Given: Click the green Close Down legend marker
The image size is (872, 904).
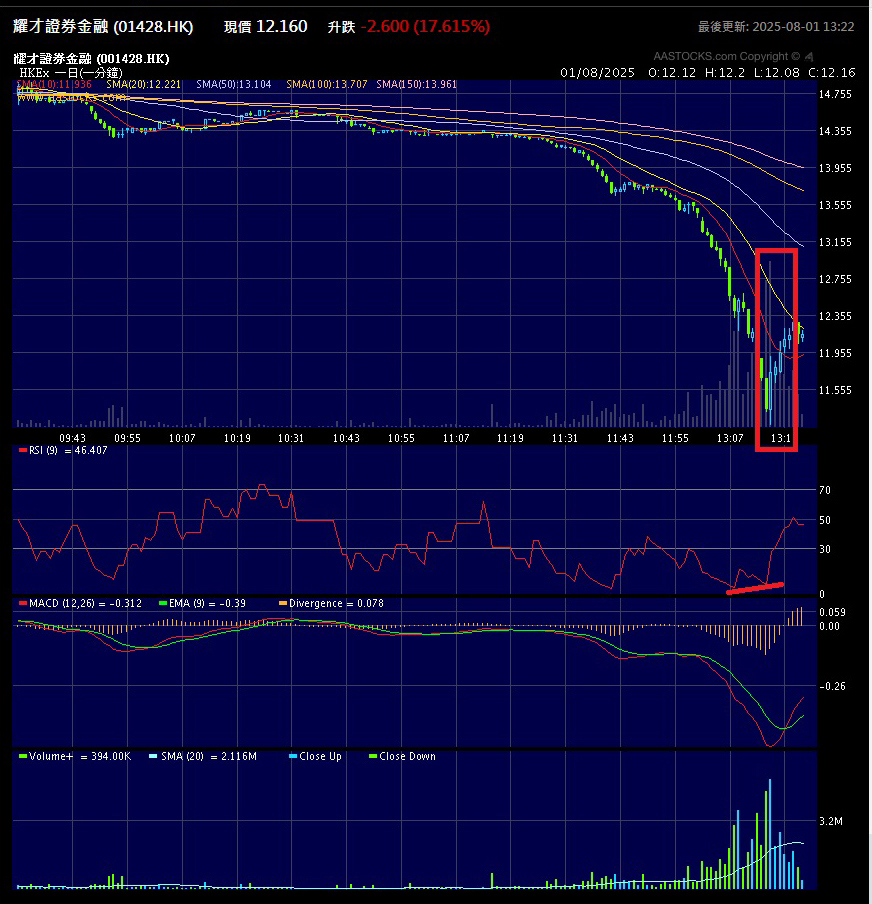Looking at the screenshot, I should coord(373,756).
